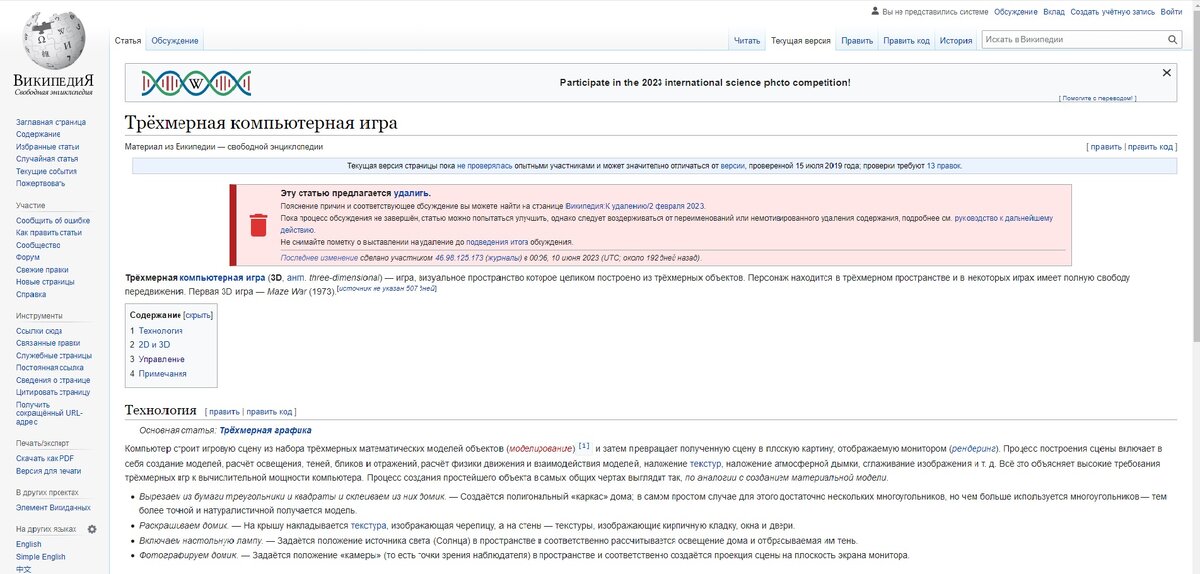Click компьютерная игра bold link in intro
Screen dimensions: 1200x574
pyautogui.click(x=223, y=277)
